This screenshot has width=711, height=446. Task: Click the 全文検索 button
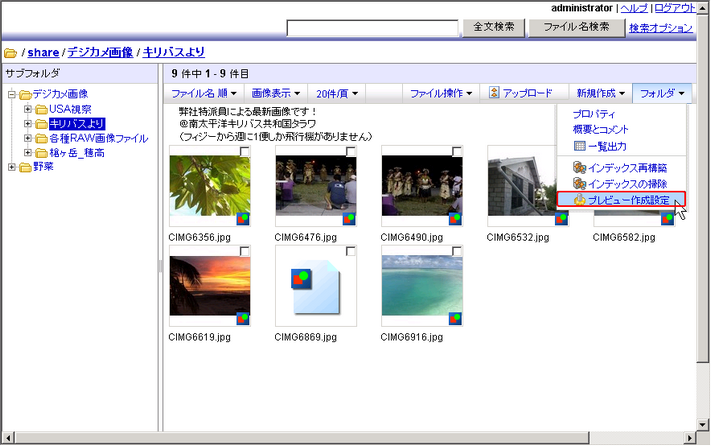point(494,28)
